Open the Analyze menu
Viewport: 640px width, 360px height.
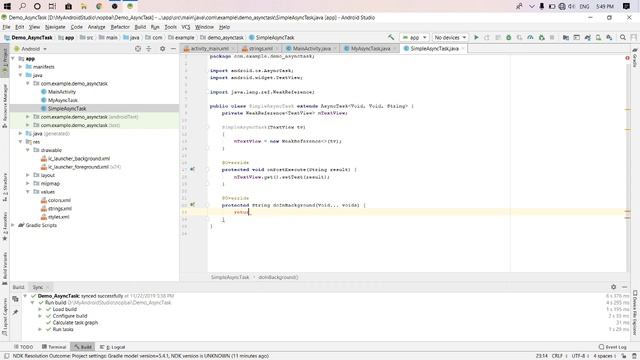96,27
